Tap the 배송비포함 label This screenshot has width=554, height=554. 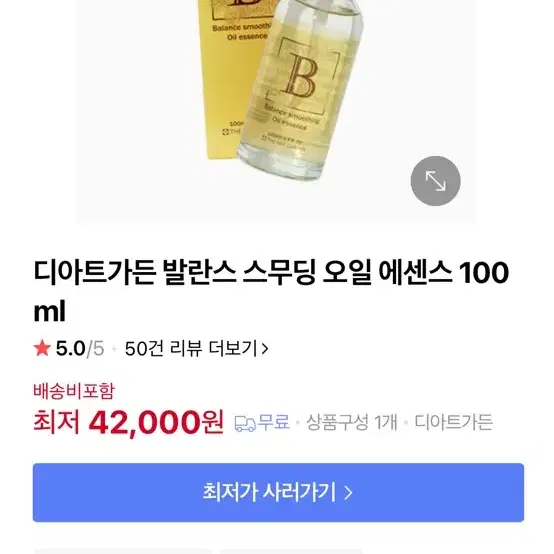[74, 391]
